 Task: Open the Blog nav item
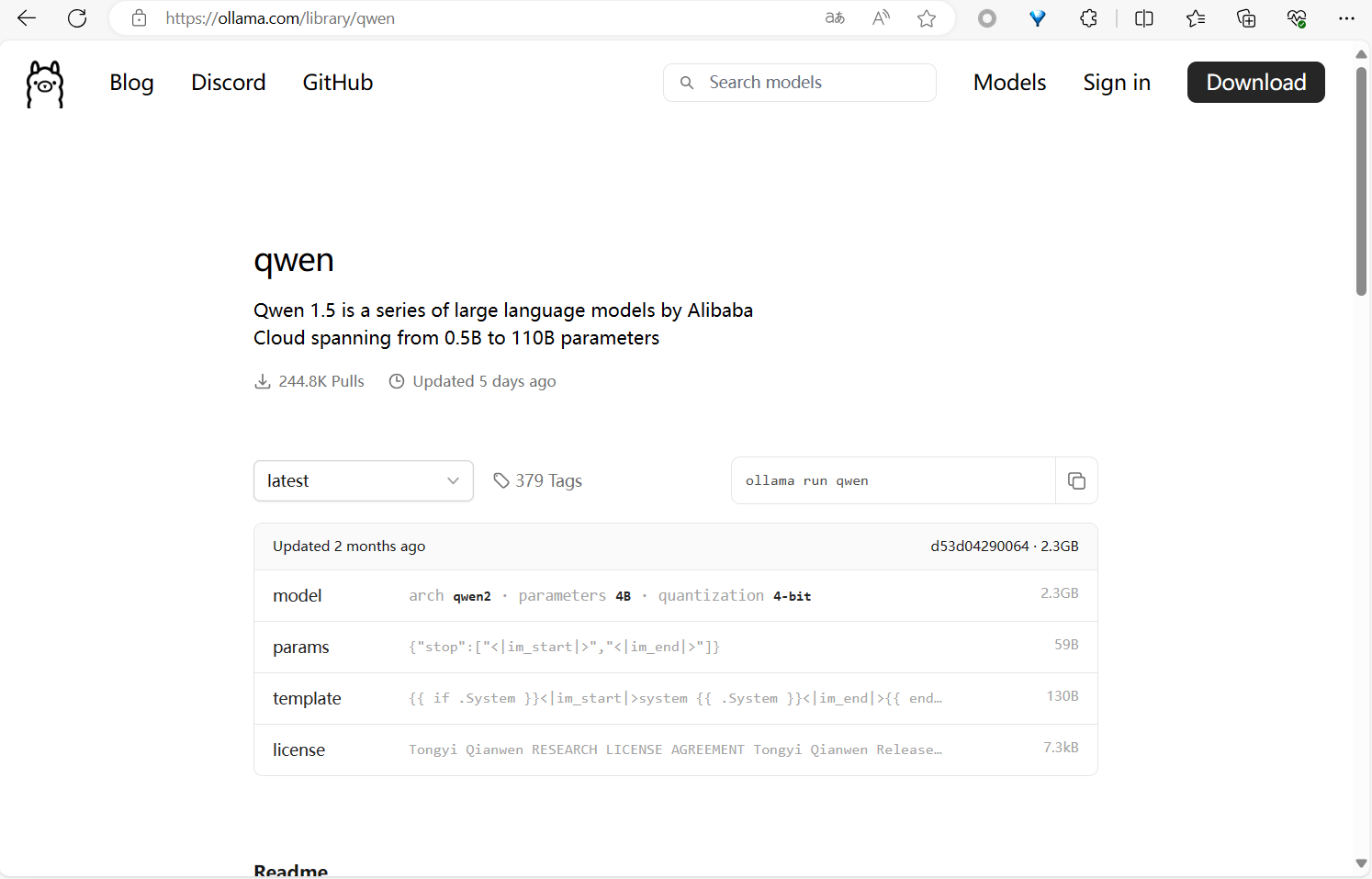(x=131, y=83)
